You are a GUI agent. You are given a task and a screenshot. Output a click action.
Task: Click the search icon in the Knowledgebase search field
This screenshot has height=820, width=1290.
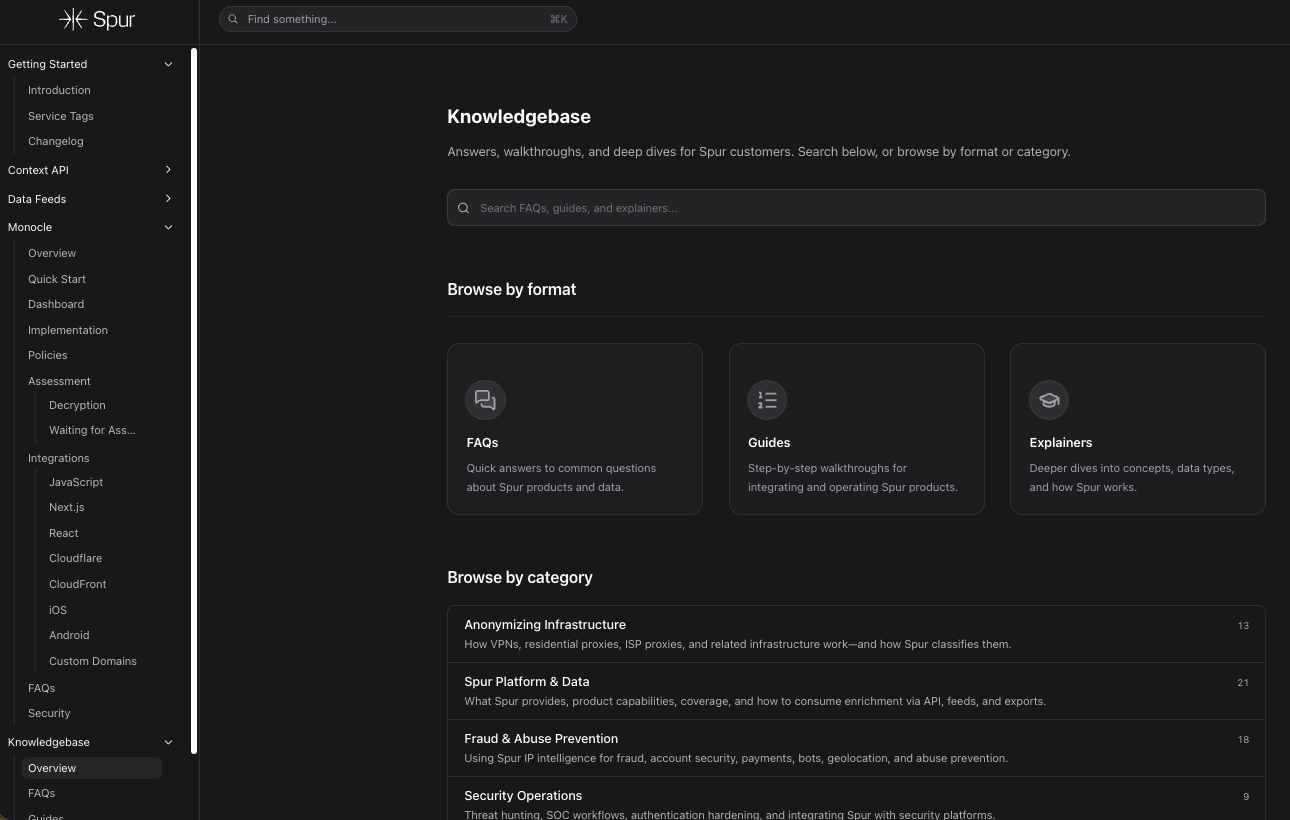(x=463, y=208)
